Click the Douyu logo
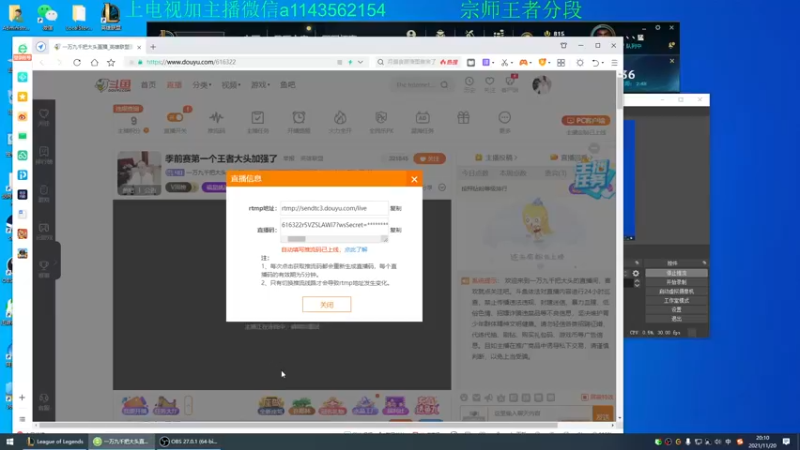Image resolution: width=800 pixels, height=450 pixels. pos(113,85)
